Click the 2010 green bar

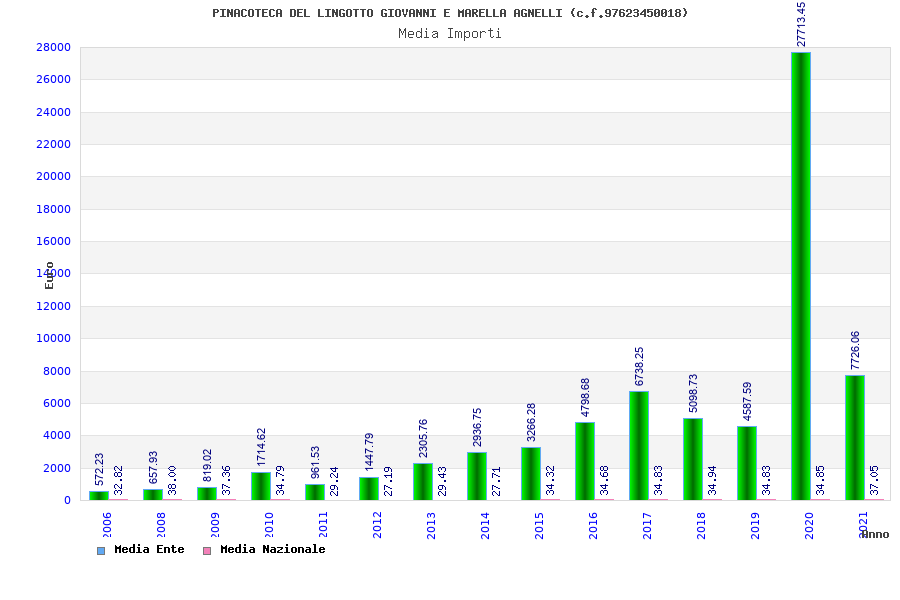tap(261, 486)
